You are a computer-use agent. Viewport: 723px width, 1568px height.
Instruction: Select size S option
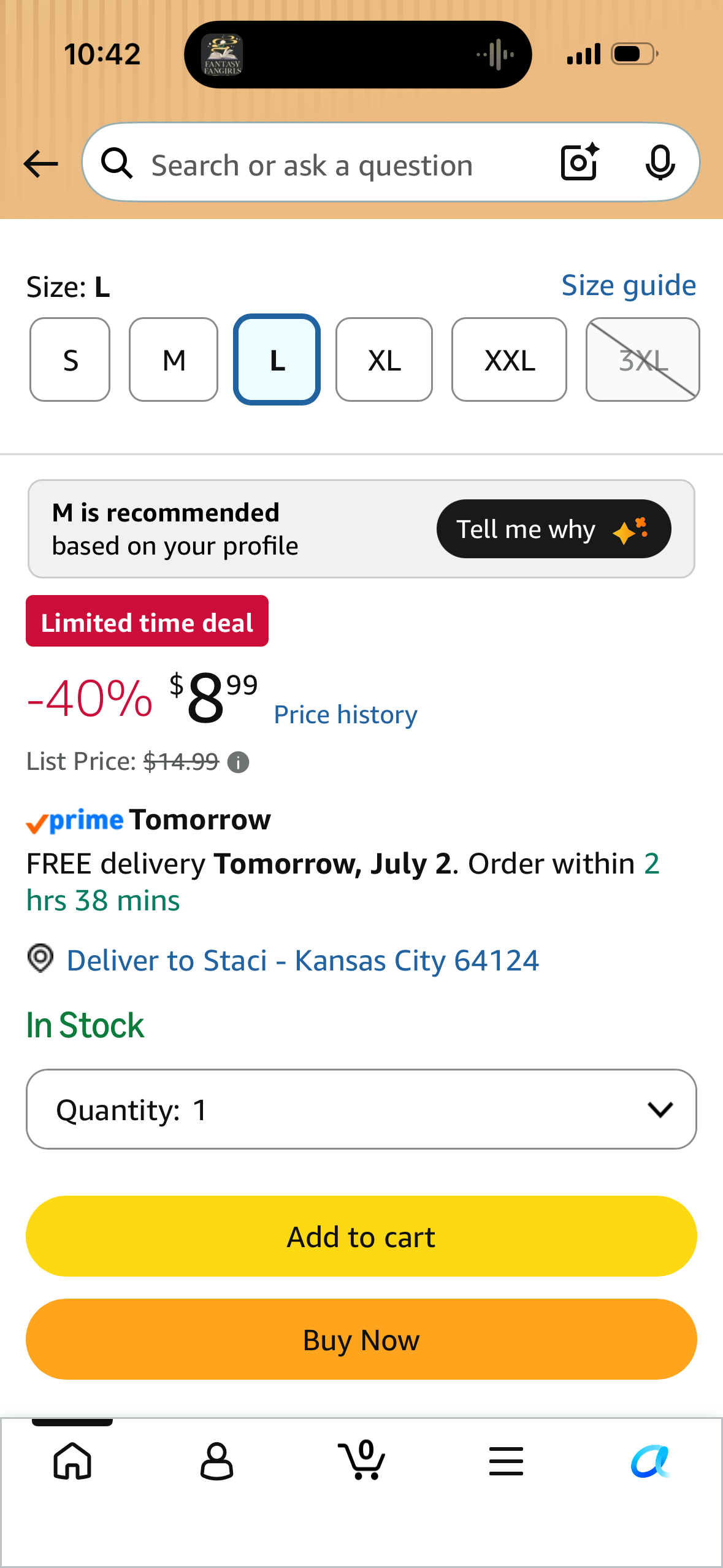point(70,359)
